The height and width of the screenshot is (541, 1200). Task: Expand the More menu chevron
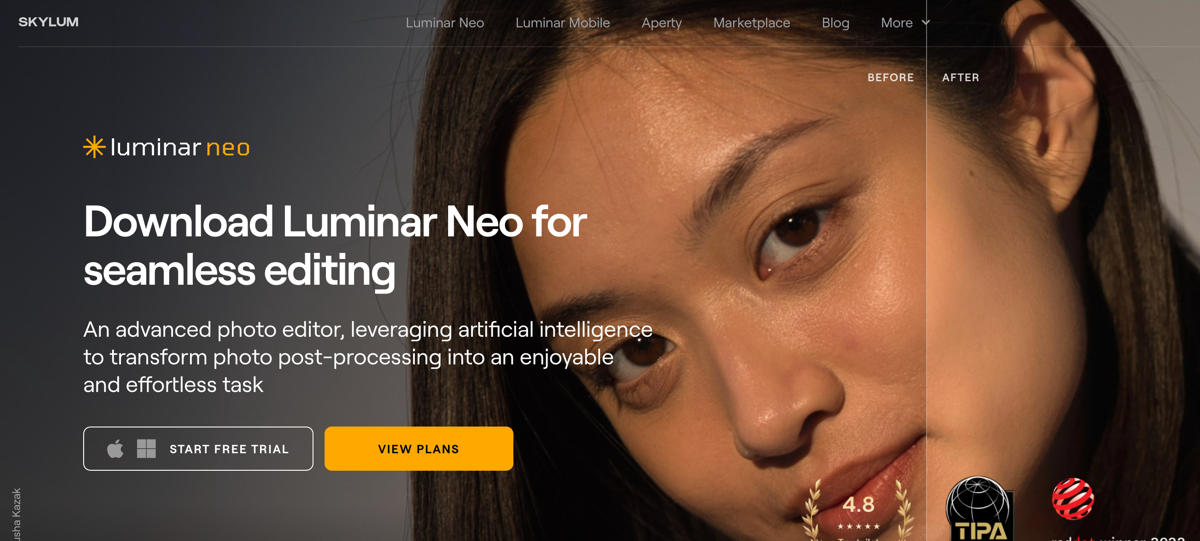pos(925,23)
